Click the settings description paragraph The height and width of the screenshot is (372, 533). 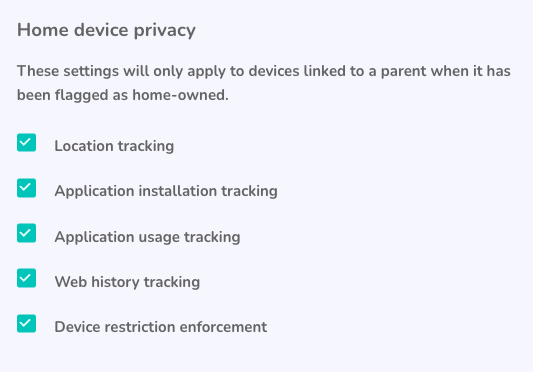(x=264, y=83)
